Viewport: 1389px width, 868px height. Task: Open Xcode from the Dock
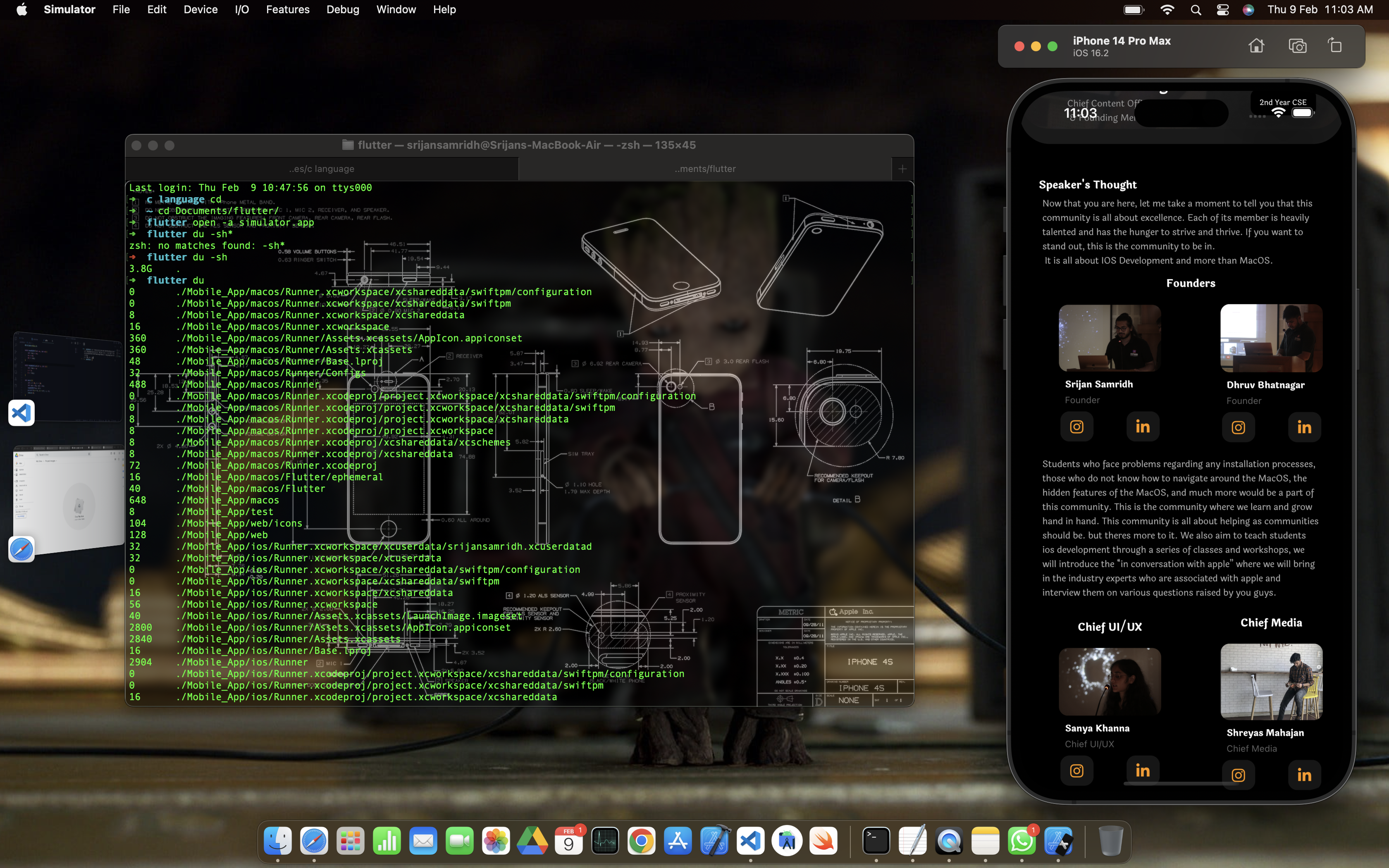pos(714,841)
